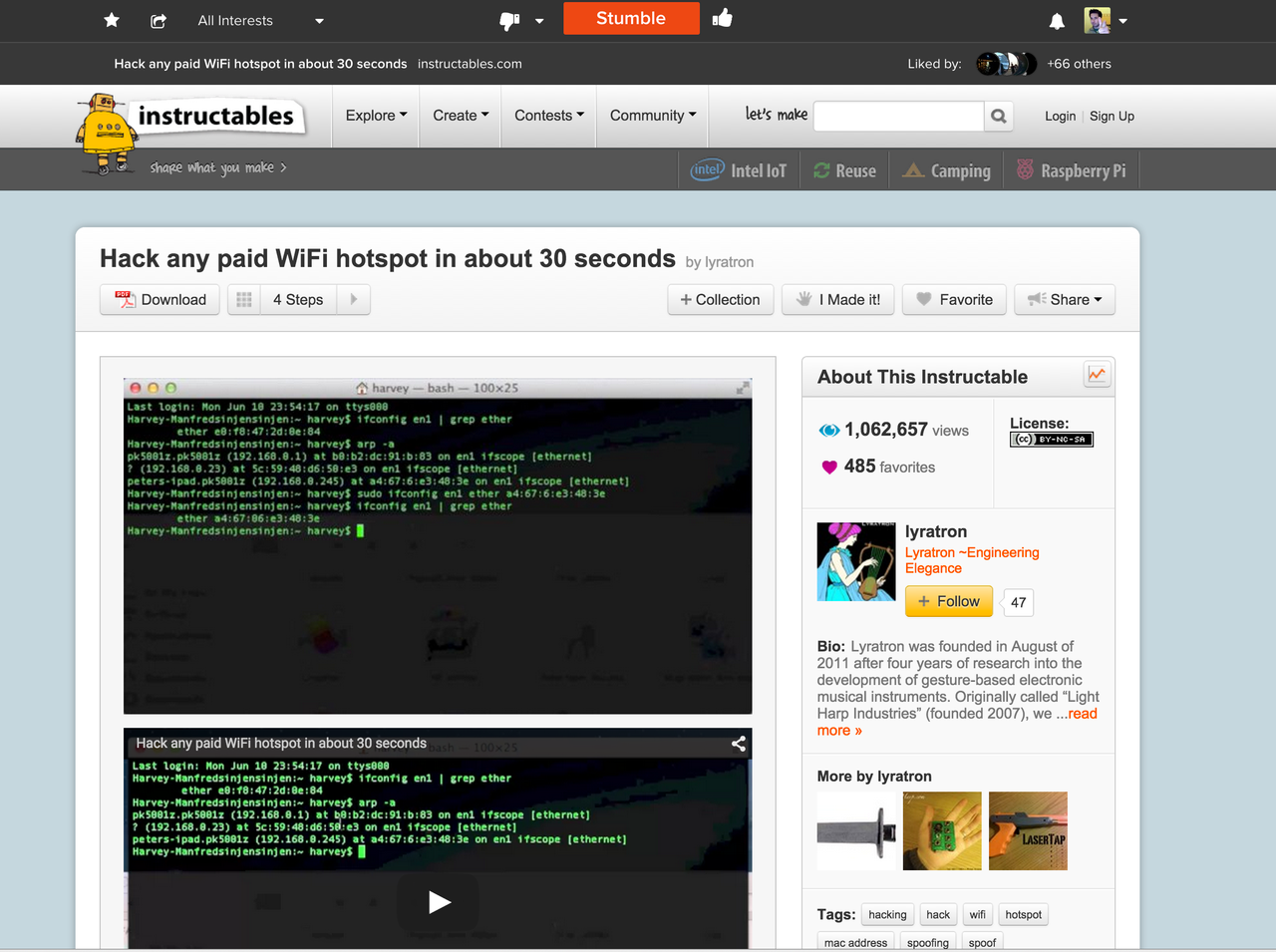Download the instructable as PDF
The image size is (1276, 952).
click(159, 300)
